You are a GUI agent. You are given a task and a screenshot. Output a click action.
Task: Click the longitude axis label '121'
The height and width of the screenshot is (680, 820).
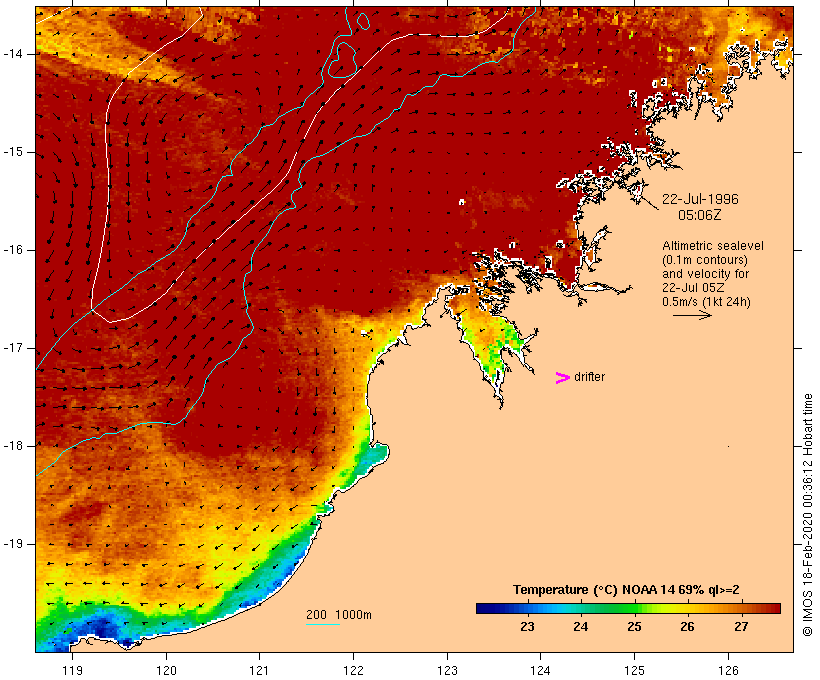coord(259,670)
